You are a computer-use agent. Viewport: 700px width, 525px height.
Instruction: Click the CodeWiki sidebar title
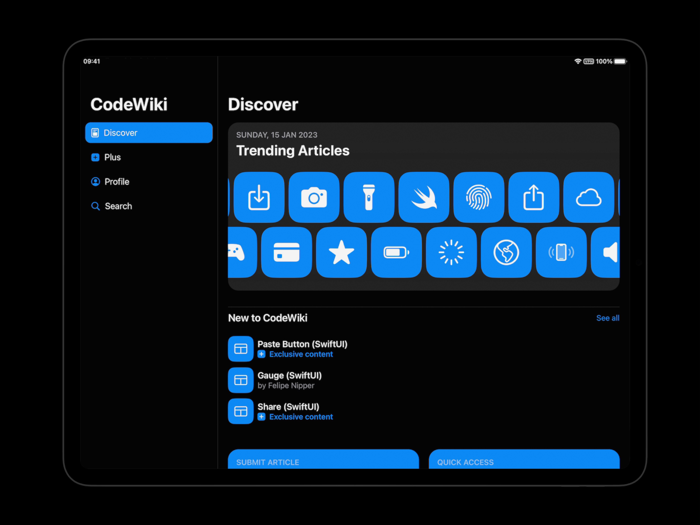click(129, 104)
